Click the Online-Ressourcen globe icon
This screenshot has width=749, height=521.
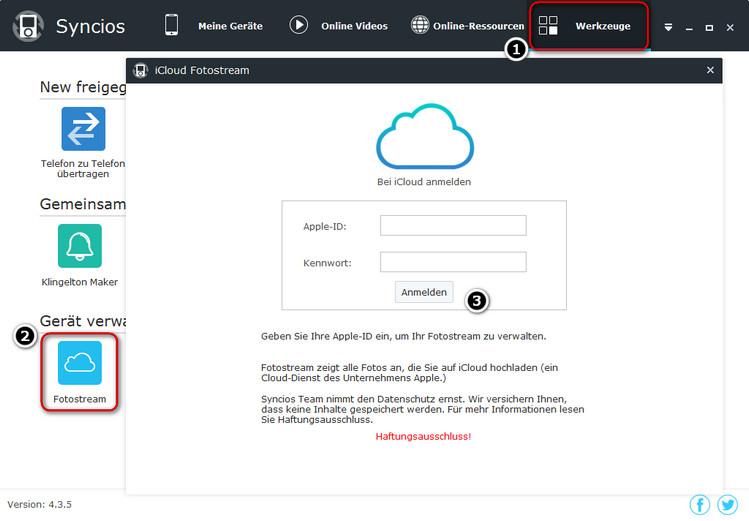coord(420,25)
